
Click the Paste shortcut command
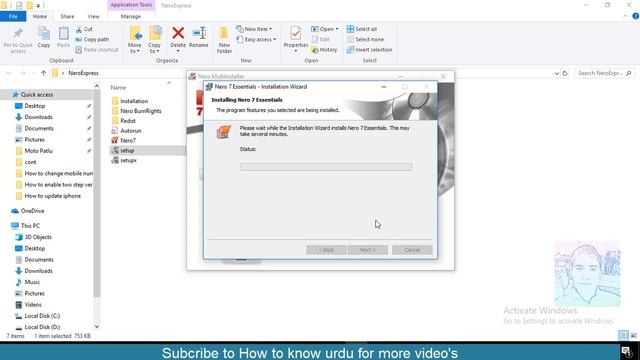coord(97,49)
